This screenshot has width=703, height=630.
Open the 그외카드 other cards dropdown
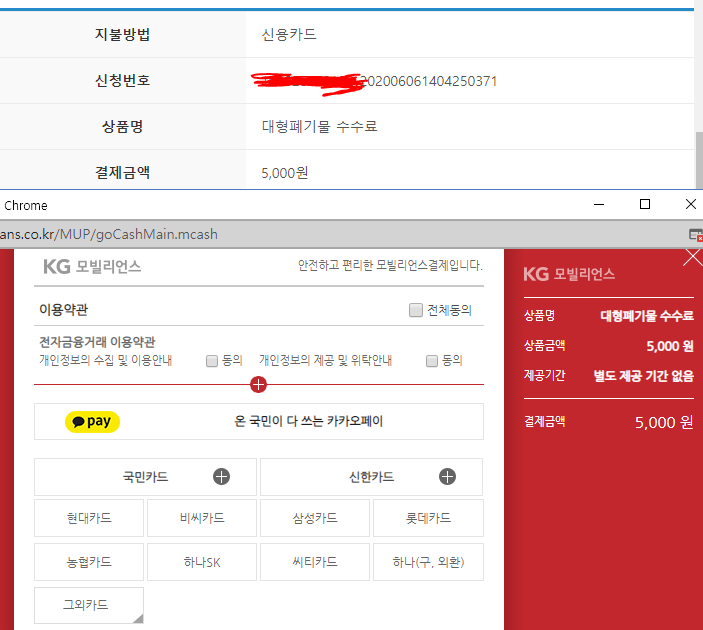coord(89,605)
